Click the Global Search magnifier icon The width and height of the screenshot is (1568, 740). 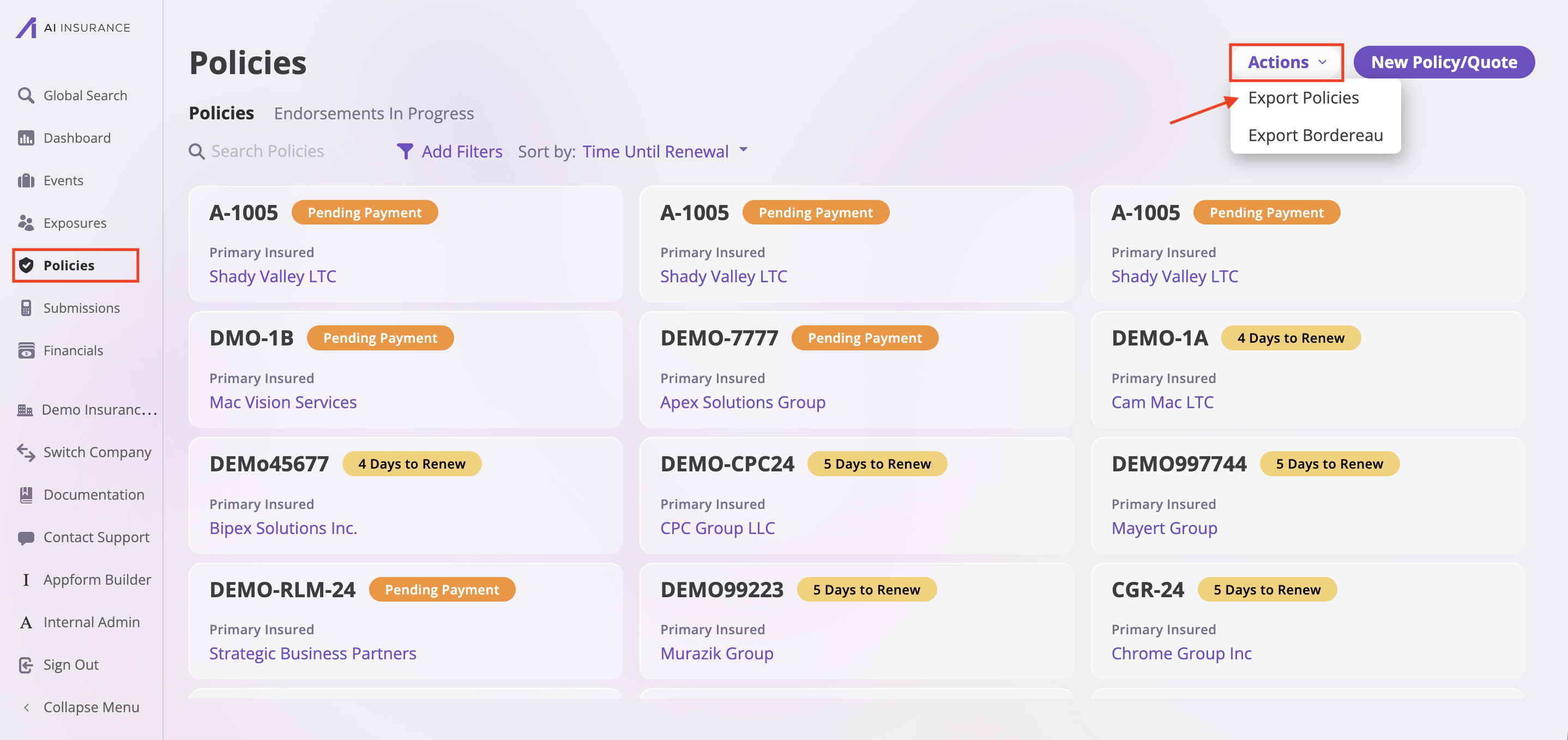coord(26,95)
